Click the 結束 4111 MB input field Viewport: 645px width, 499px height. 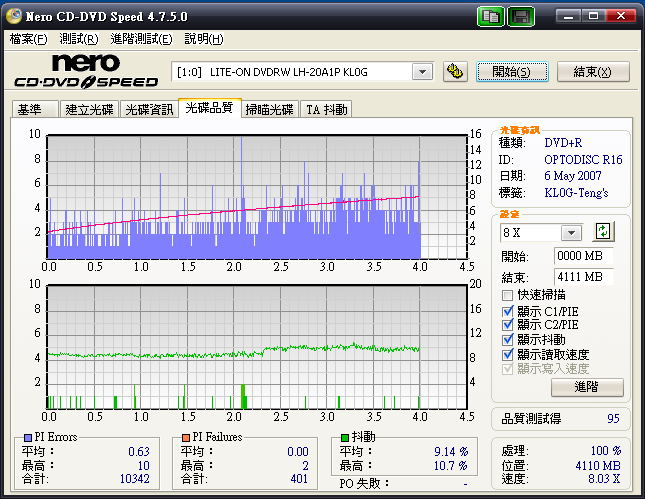(583, 277)
